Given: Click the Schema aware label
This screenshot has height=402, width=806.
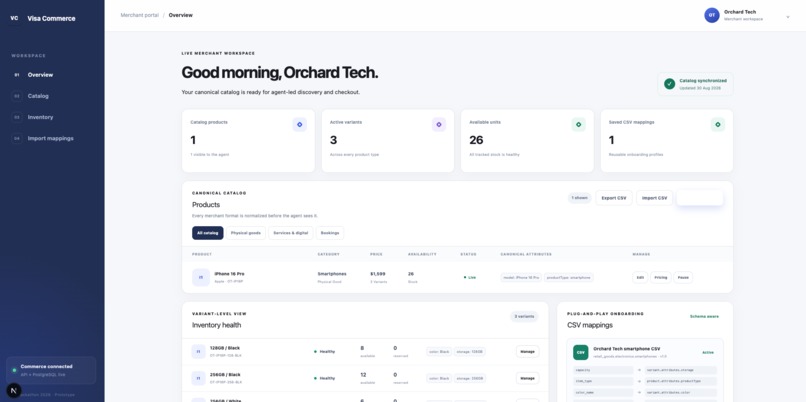Looking at the screenshot, I should (x=704, y=317).
